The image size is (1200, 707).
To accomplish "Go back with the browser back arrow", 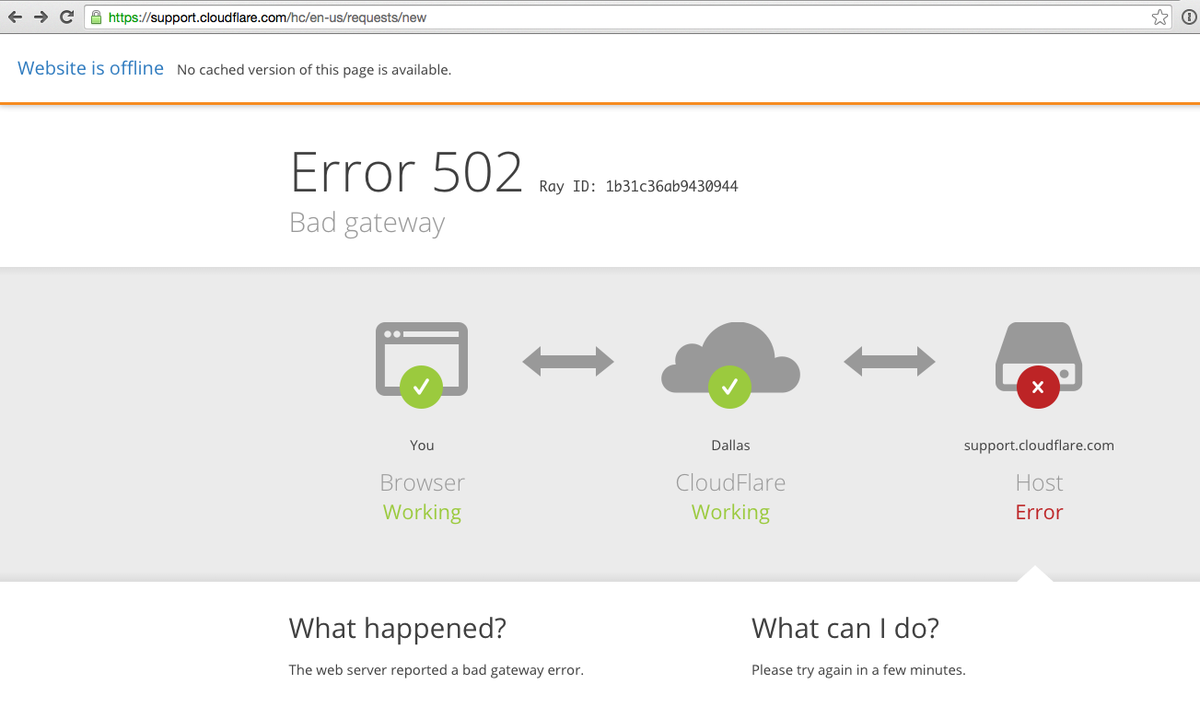I will (15, 17).
